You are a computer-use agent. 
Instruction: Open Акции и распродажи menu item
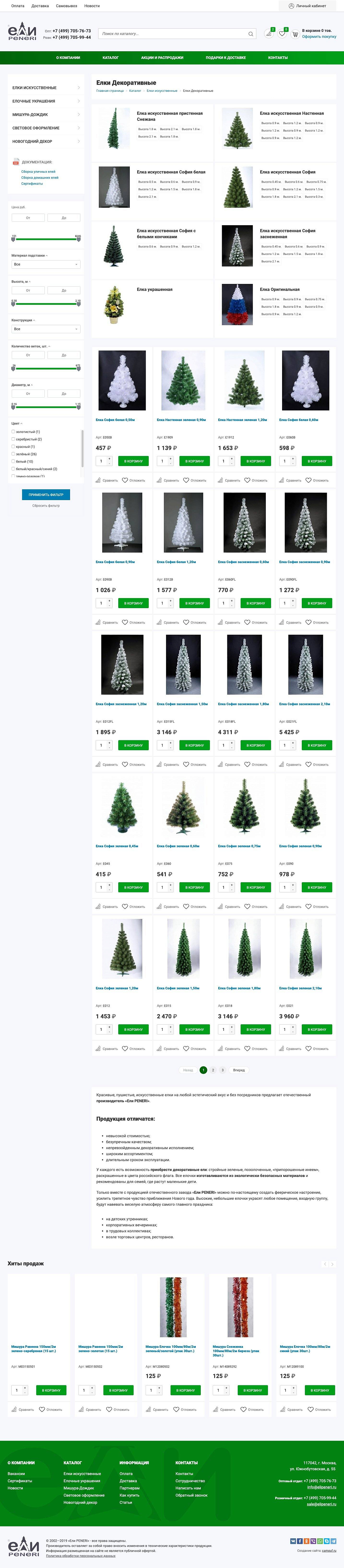pos(162,58)
